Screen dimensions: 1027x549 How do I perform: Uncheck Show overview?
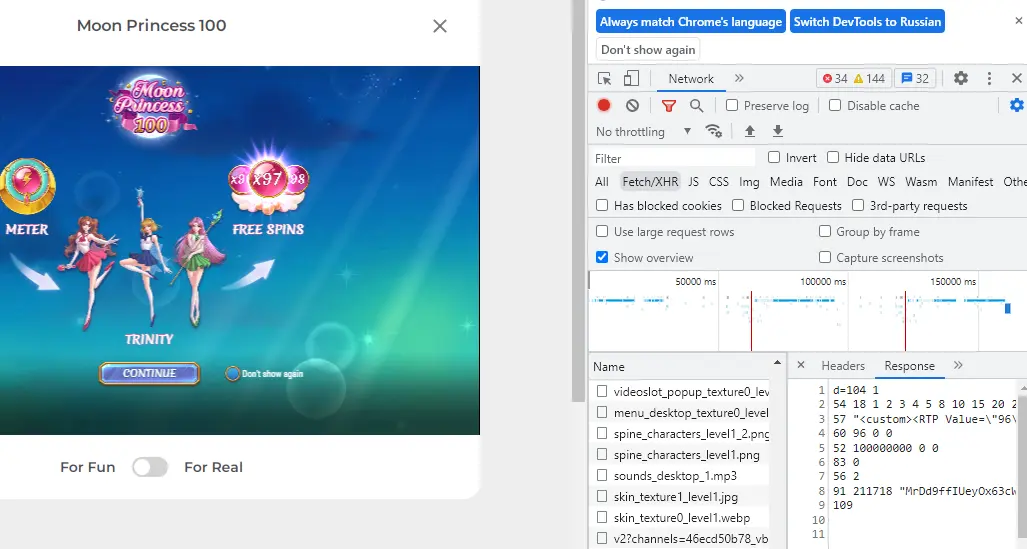pos(602,257)
